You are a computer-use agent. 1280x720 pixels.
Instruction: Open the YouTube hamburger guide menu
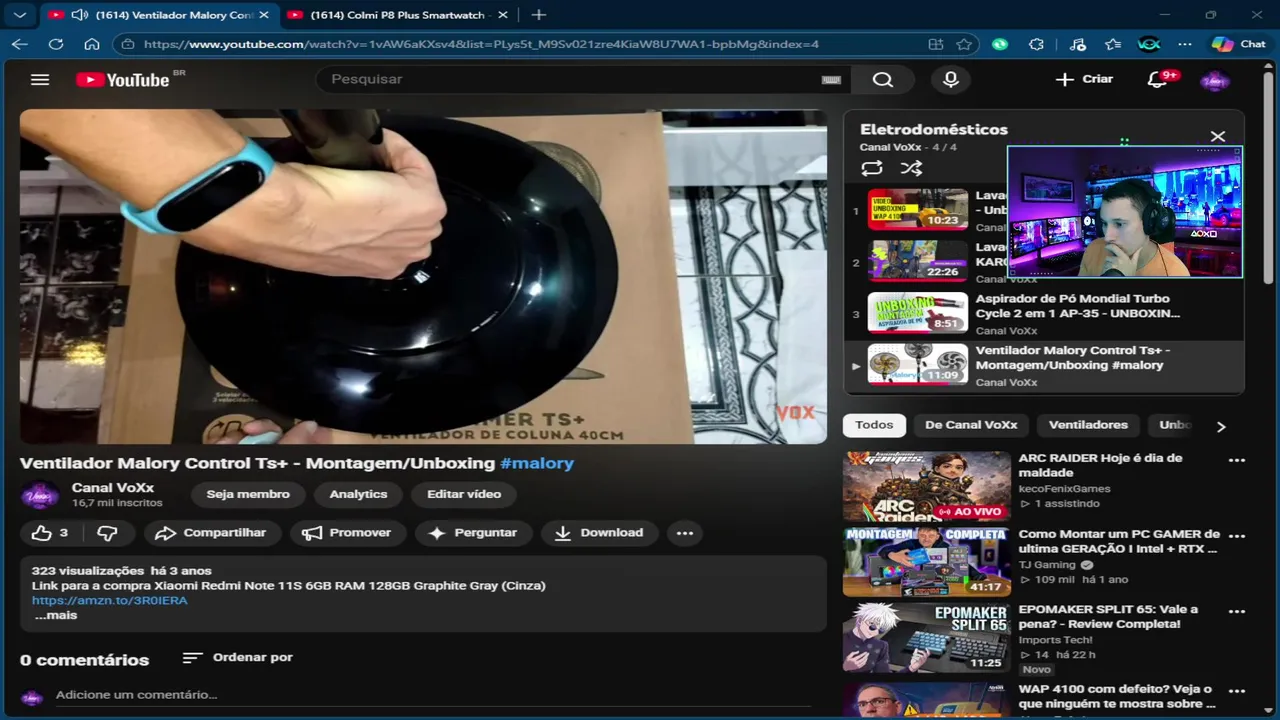pos(40,79)
